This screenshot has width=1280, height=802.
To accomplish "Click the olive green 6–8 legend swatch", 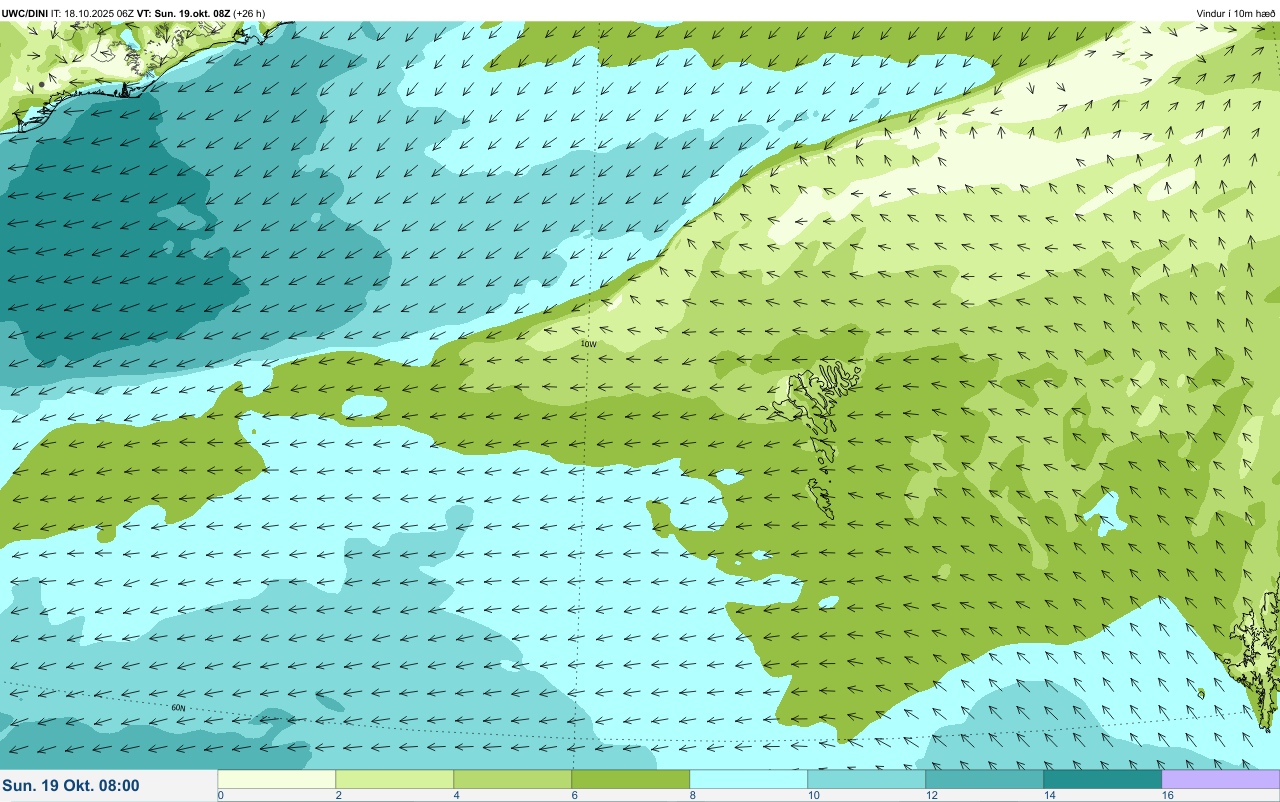I will pyautogui.click(x=631, y=779).
